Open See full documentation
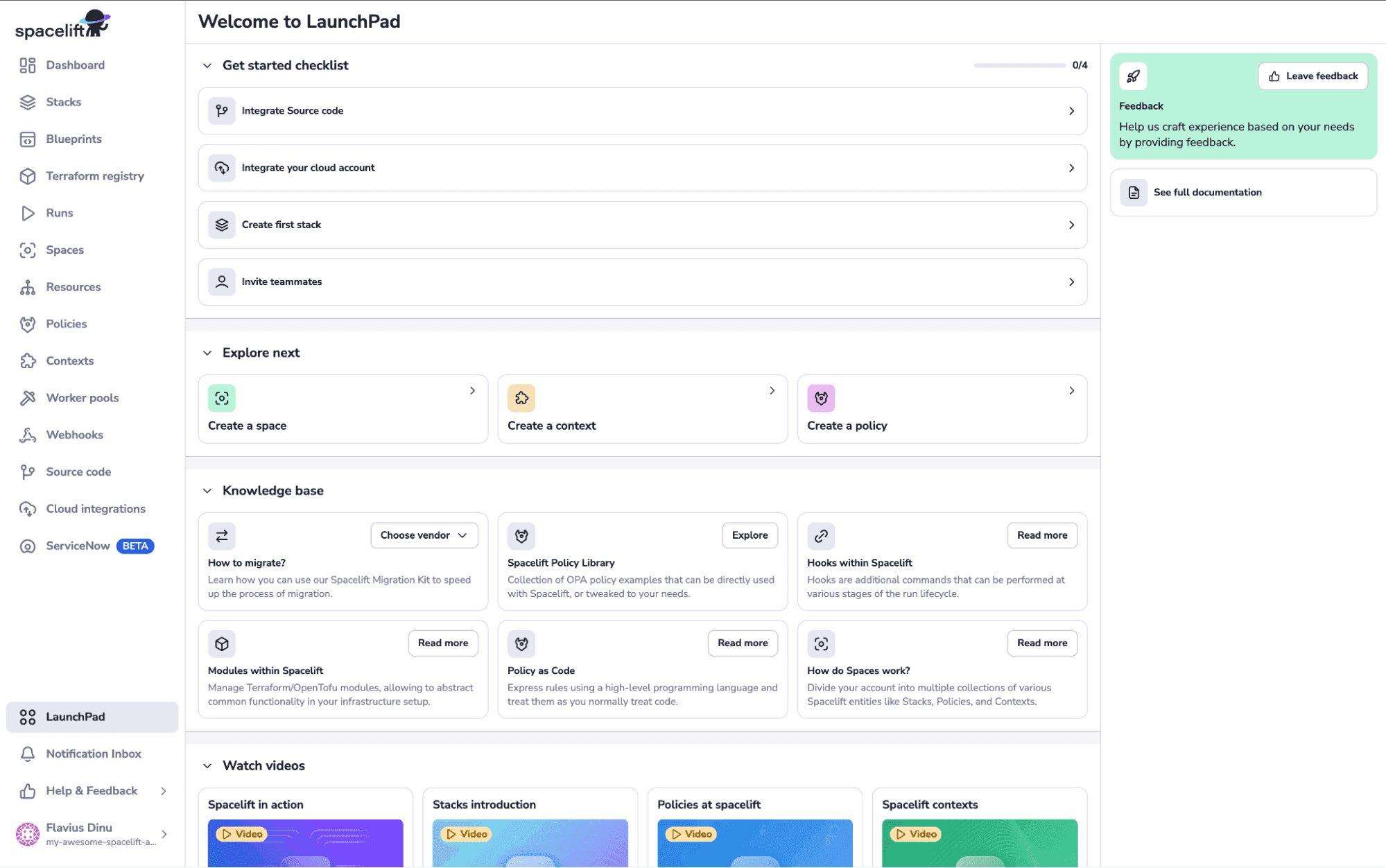Screen dimensions: 1386x868 tap(1208, 192)
